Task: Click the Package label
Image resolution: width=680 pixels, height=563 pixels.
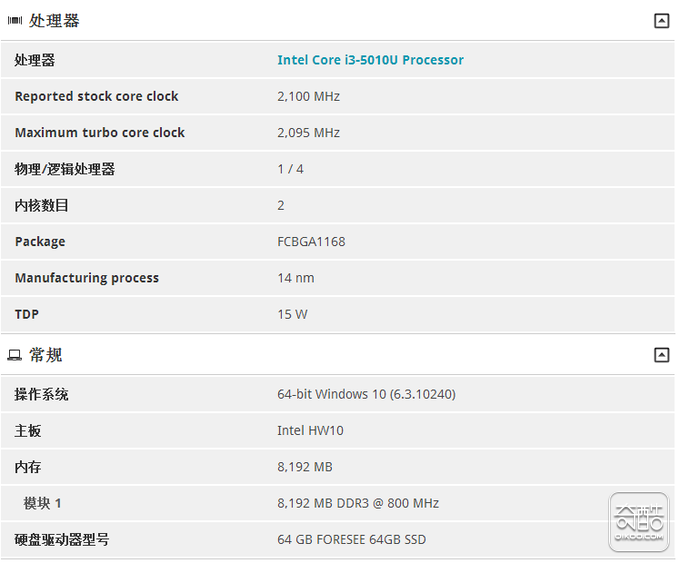Action: click(x=40, y=242)
